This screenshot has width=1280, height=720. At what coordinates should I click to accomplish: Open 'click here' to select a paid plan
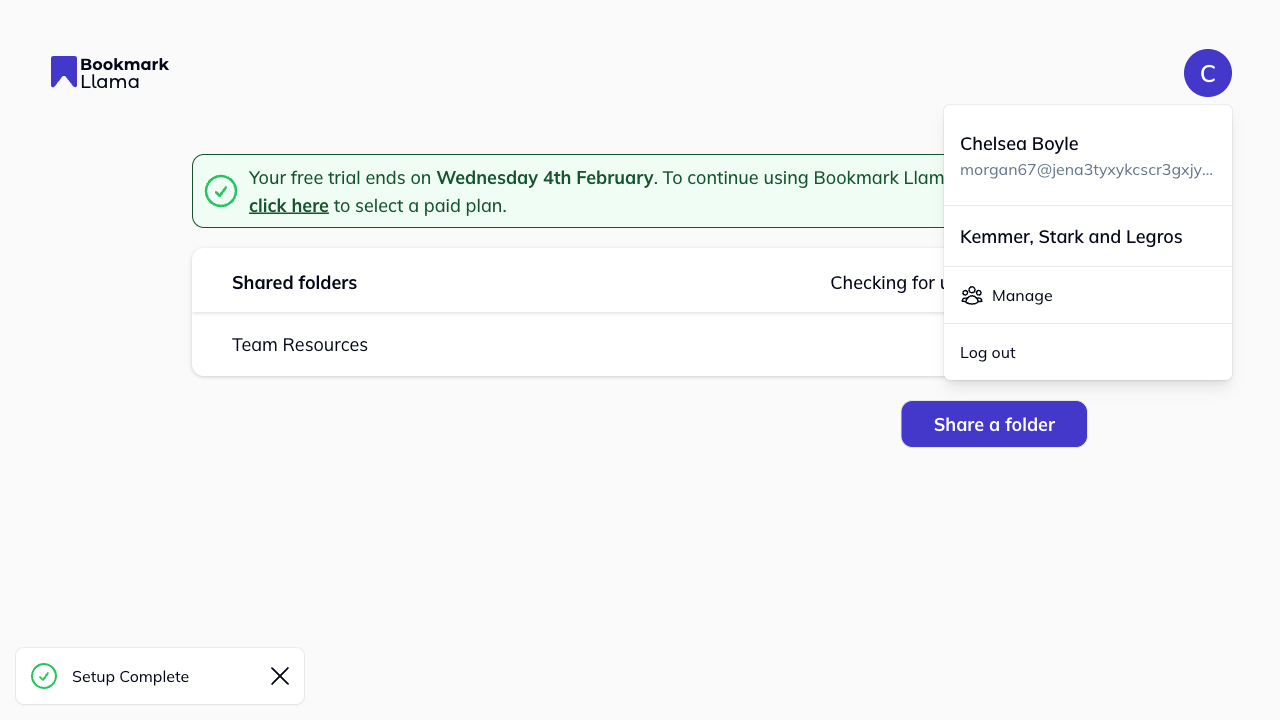288,205
